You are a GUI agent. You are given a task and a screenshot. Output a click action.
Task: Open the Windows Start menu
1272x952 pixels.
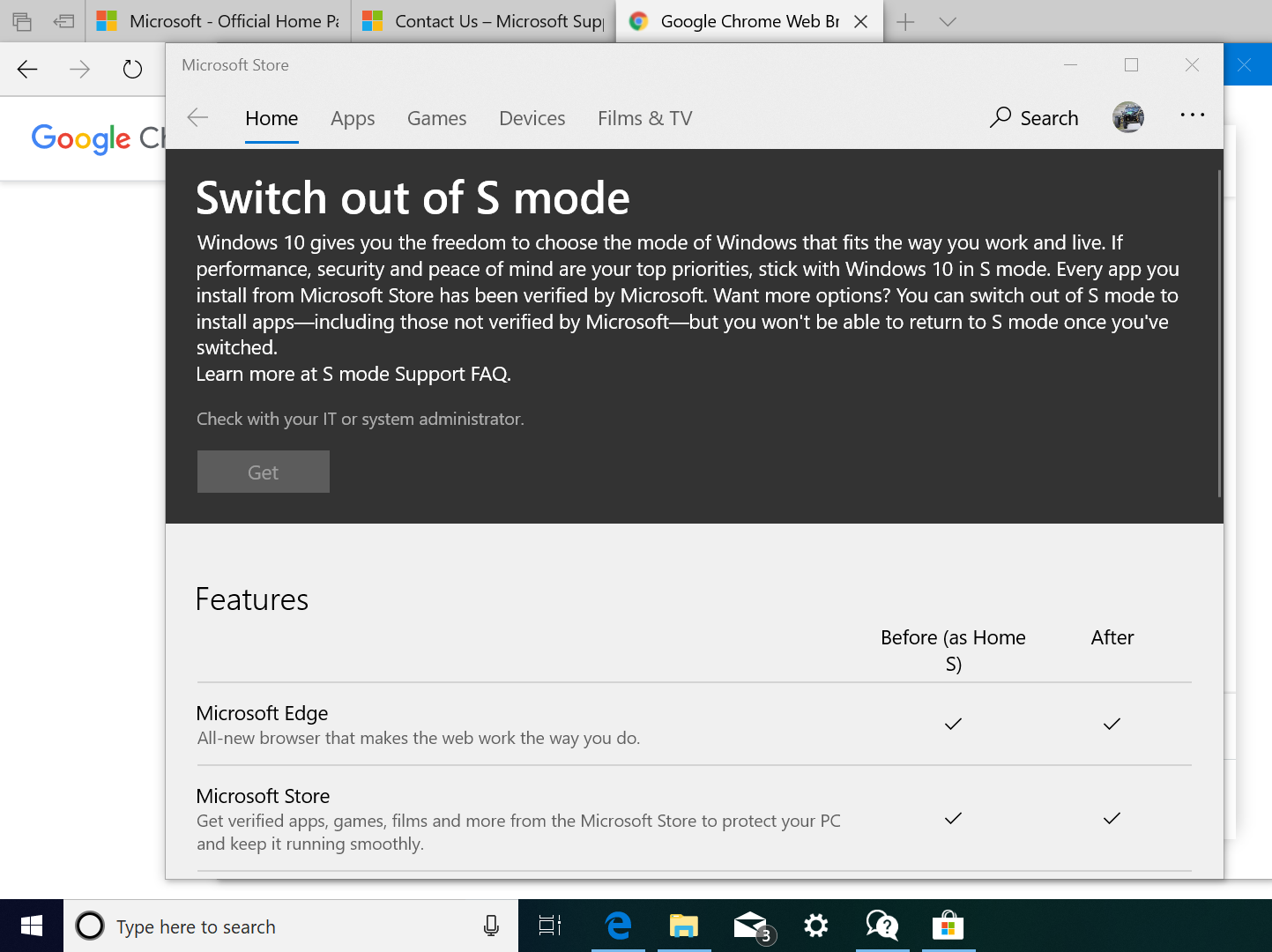(32, 926)
